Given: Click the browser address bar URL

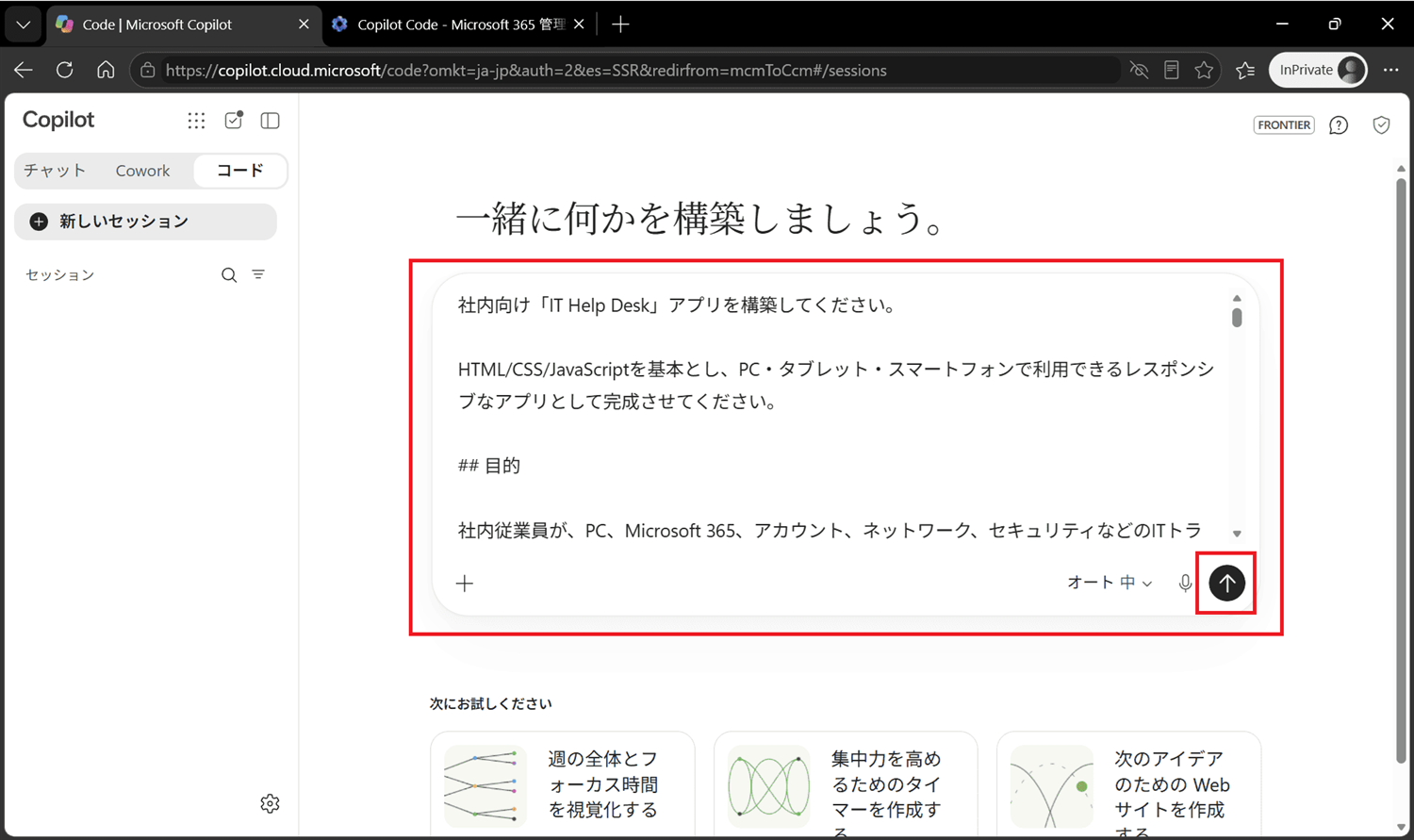Looking at the screenshot, I should point(526,70).
